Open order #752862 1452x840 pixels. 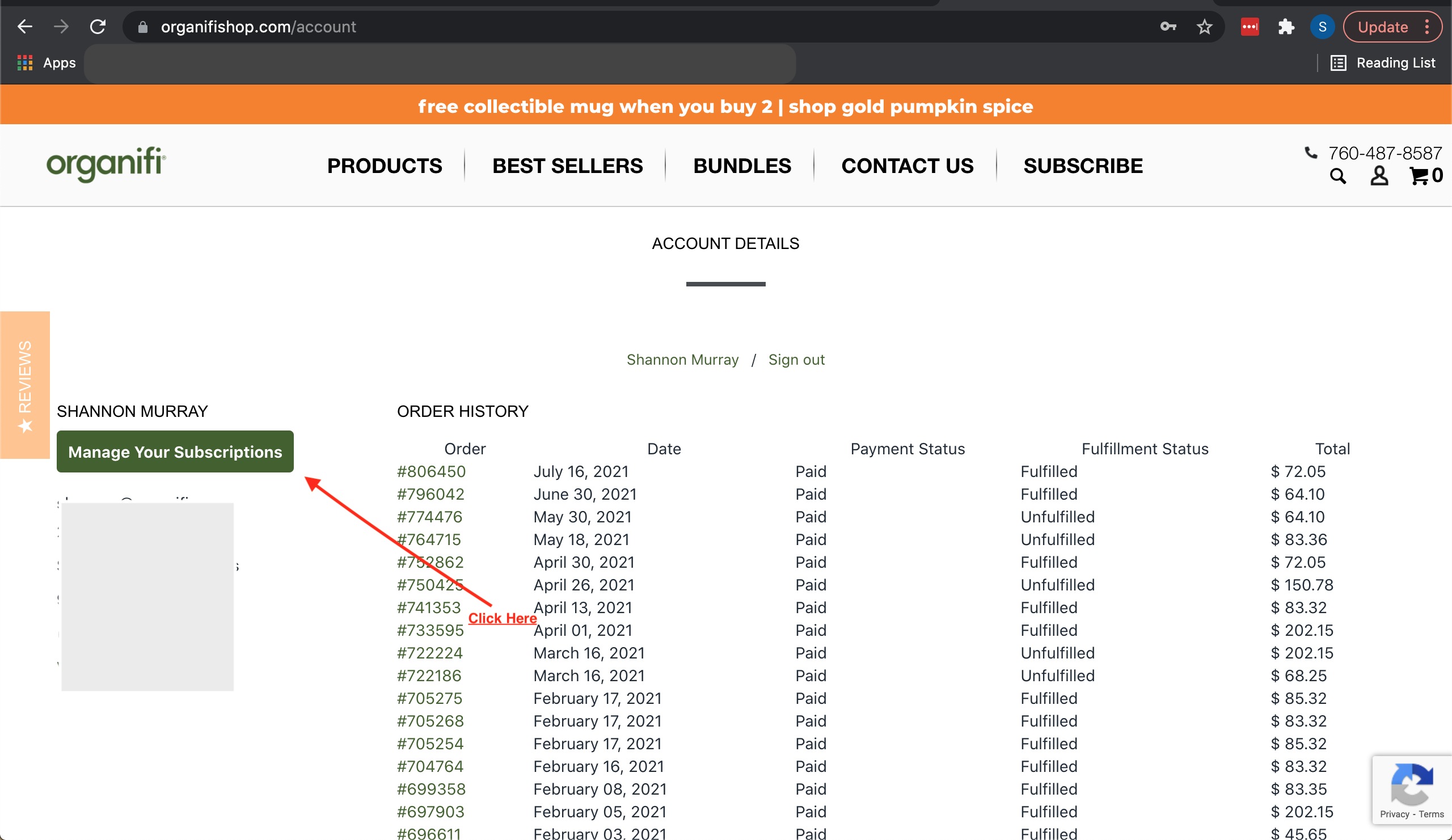(430, 562)
